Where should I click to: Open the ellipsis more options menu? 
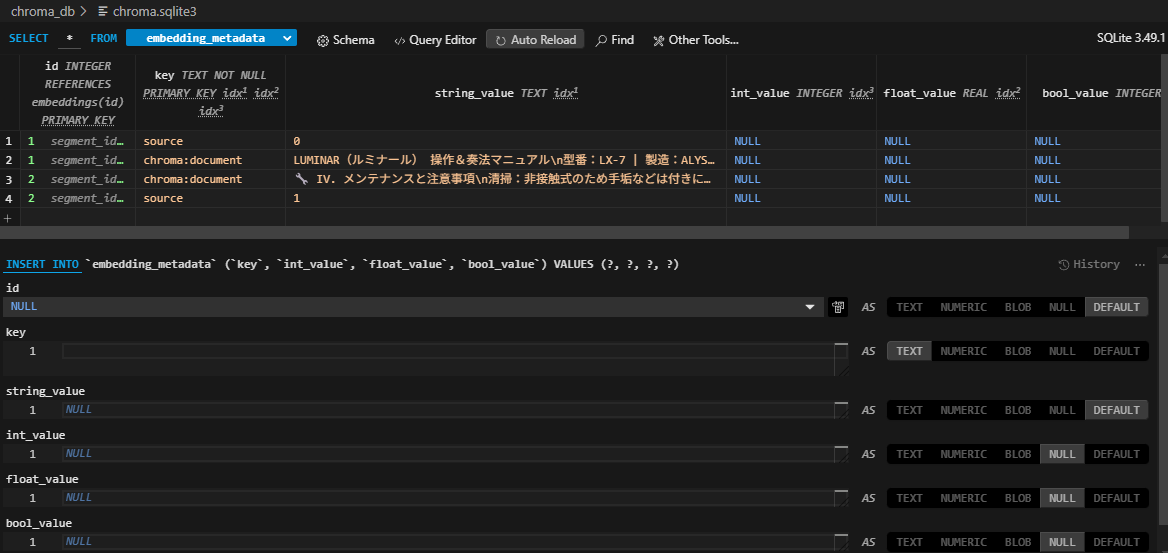pyautogui.click(x=1140, y=264)
